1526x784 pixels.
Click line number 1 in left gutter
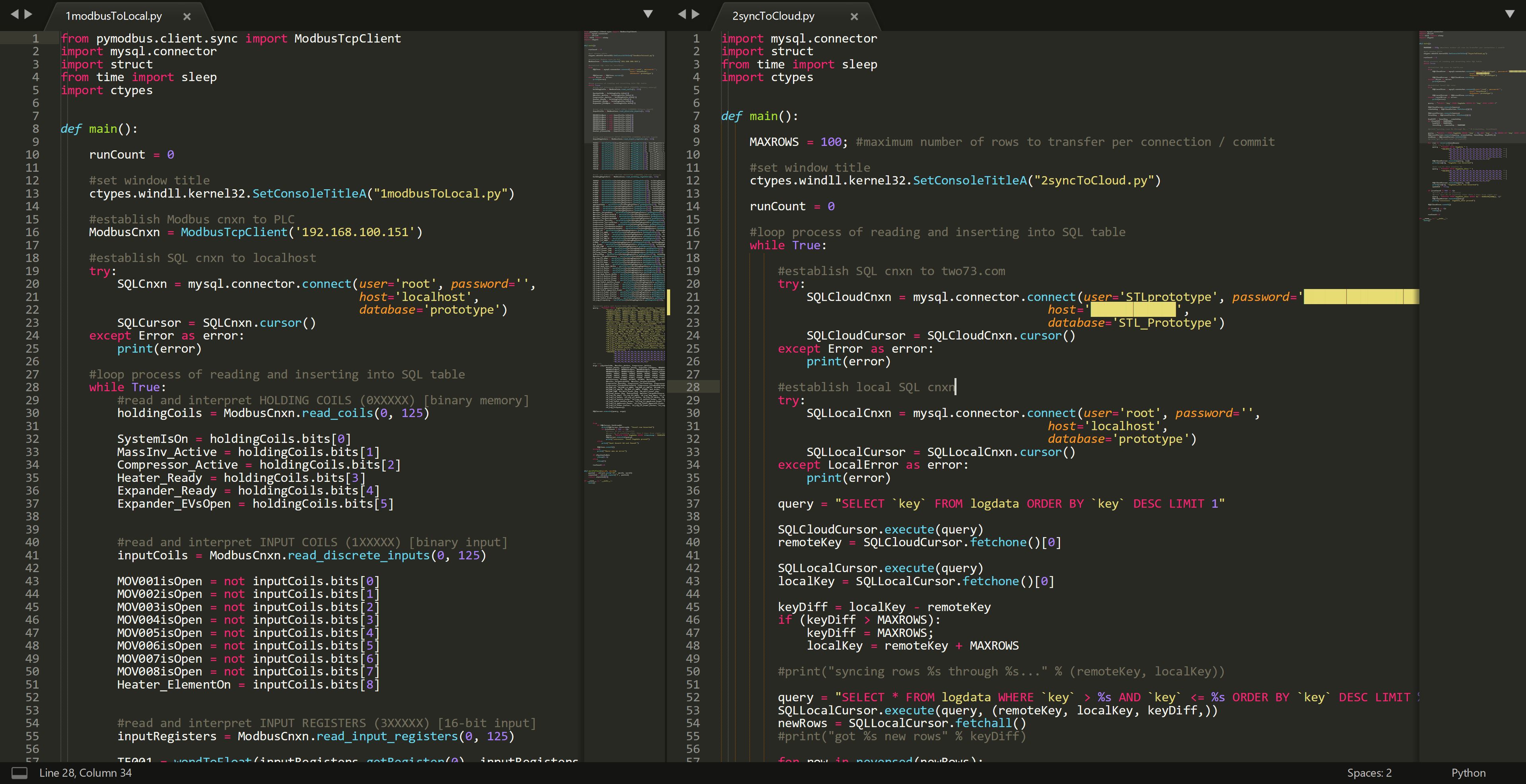coord(35,39)
